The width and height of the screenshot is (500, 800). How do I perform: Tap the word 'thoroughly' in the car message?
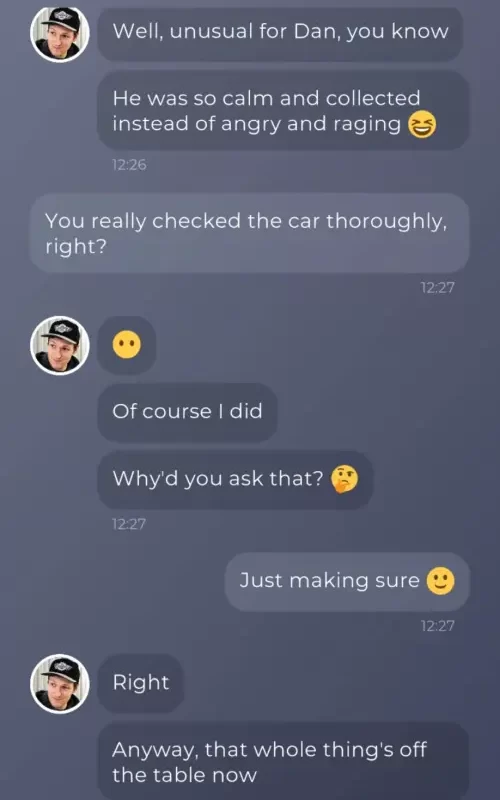coord(386,221)
